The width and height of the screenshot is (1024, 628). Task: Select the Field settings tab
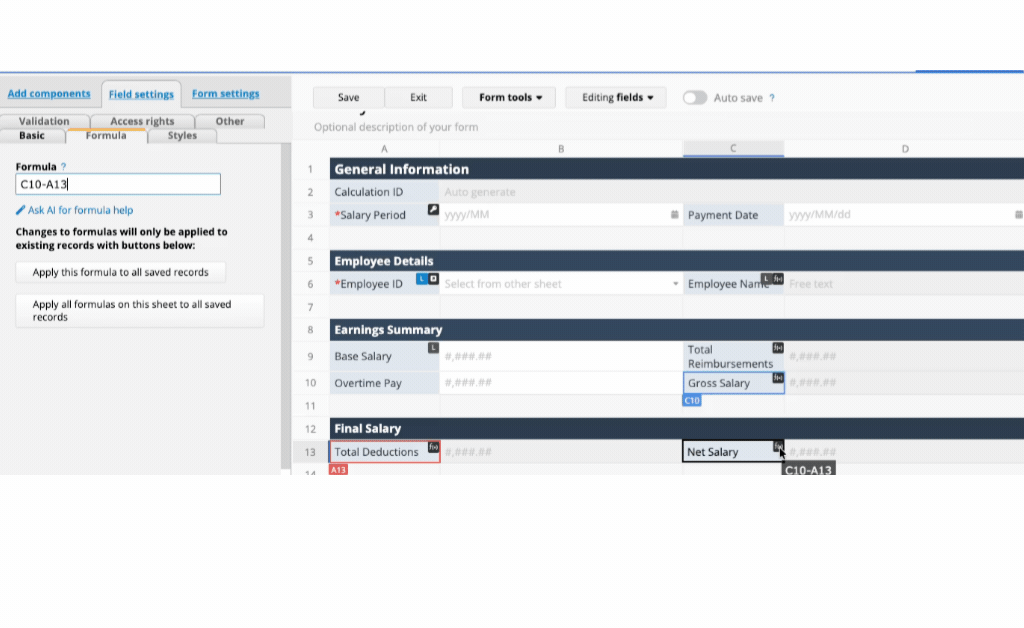pos(141,94)
